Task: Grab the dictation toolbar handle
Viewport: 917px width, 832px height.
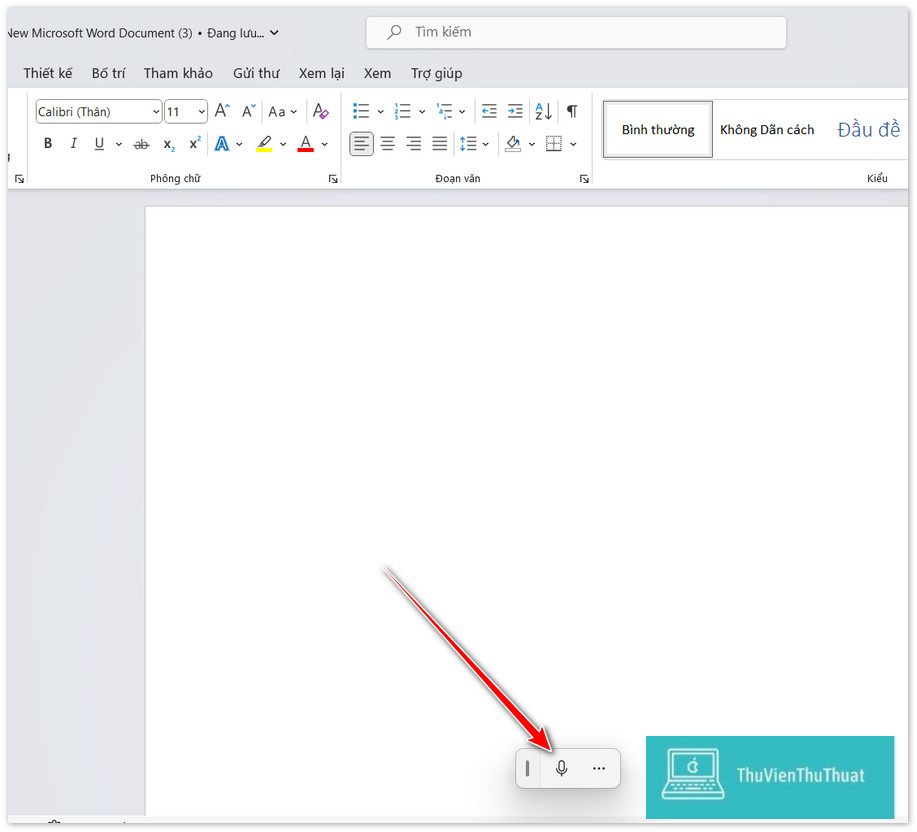Action: coord(528,768)
